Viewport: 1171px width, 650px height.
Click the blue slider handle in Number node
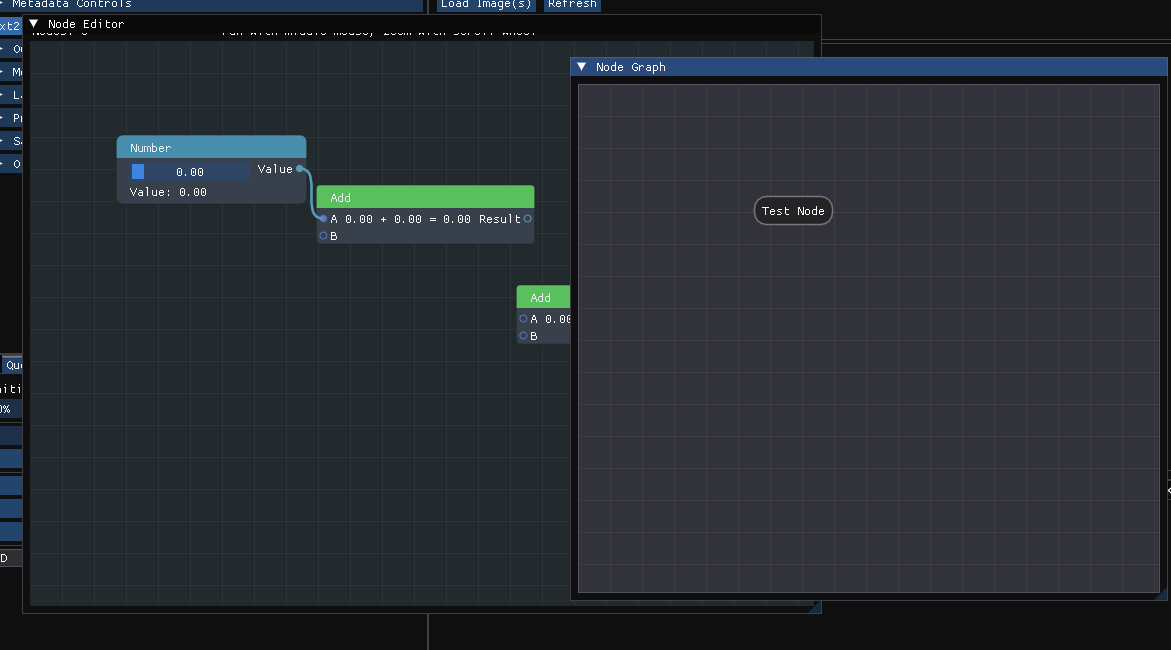[138, 172]
